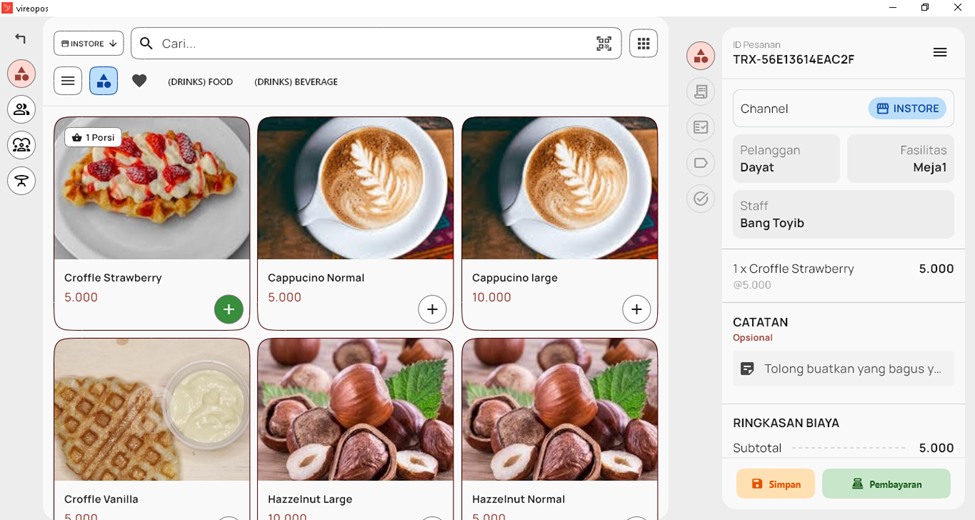975x520 pixels.
Task: Toggle the all-categories shapes filter
Action: coord(103,81)
